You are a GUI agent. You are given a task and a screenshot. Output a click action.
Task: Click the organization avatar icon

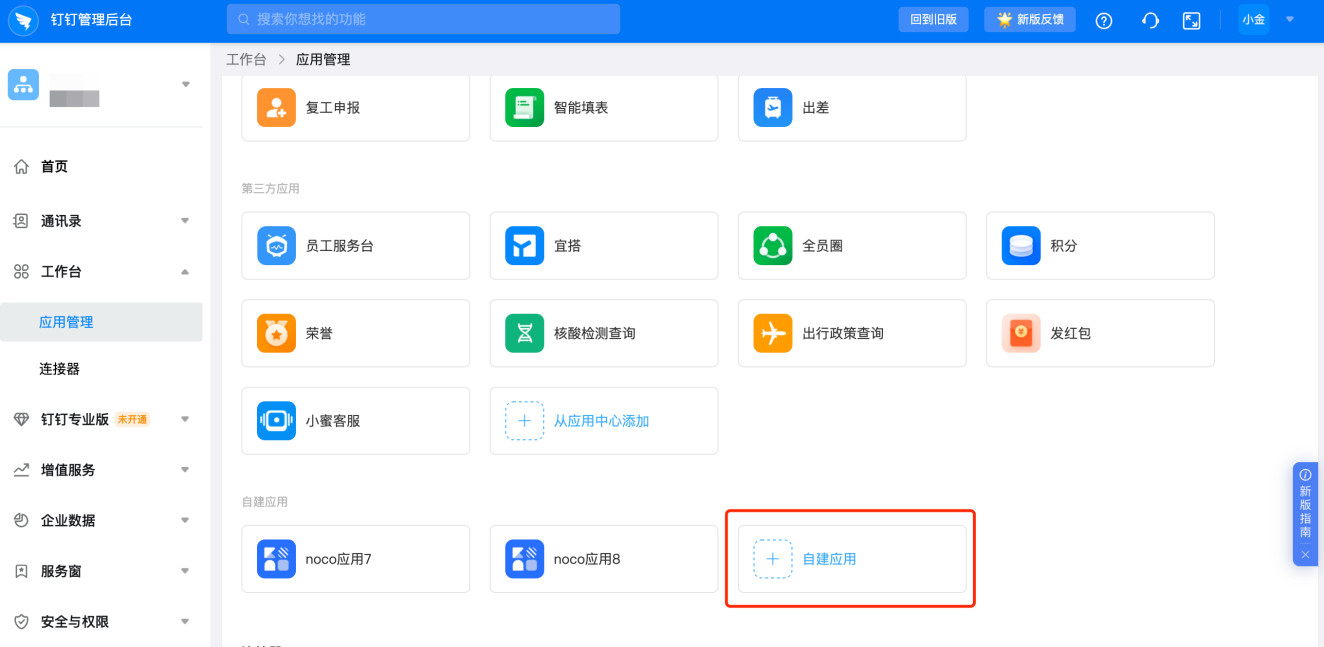point(23,85)
